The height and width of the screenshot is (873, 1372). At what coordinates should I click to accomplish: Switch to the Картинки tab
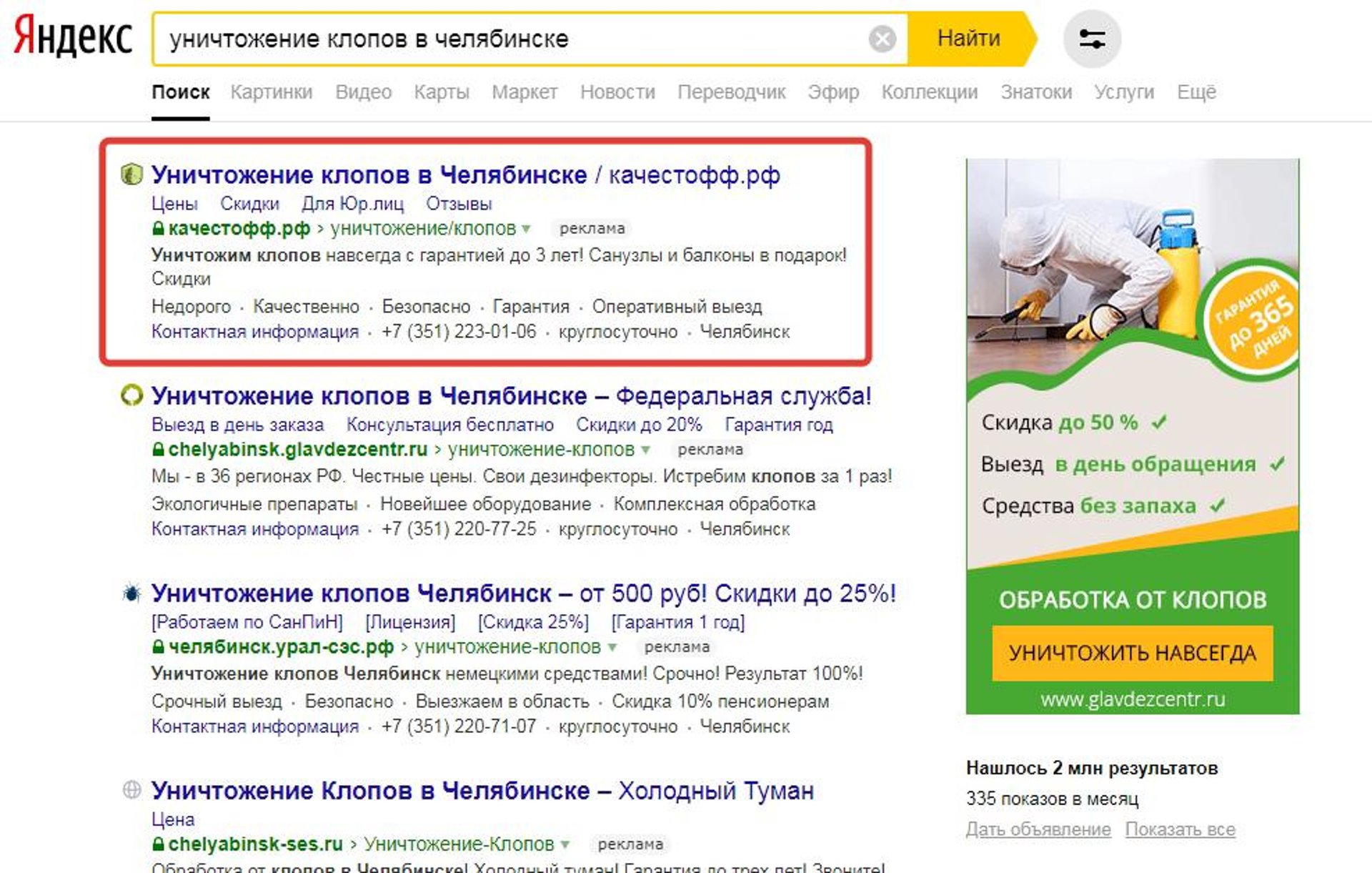pyautogui.click(x=272, y=92)
